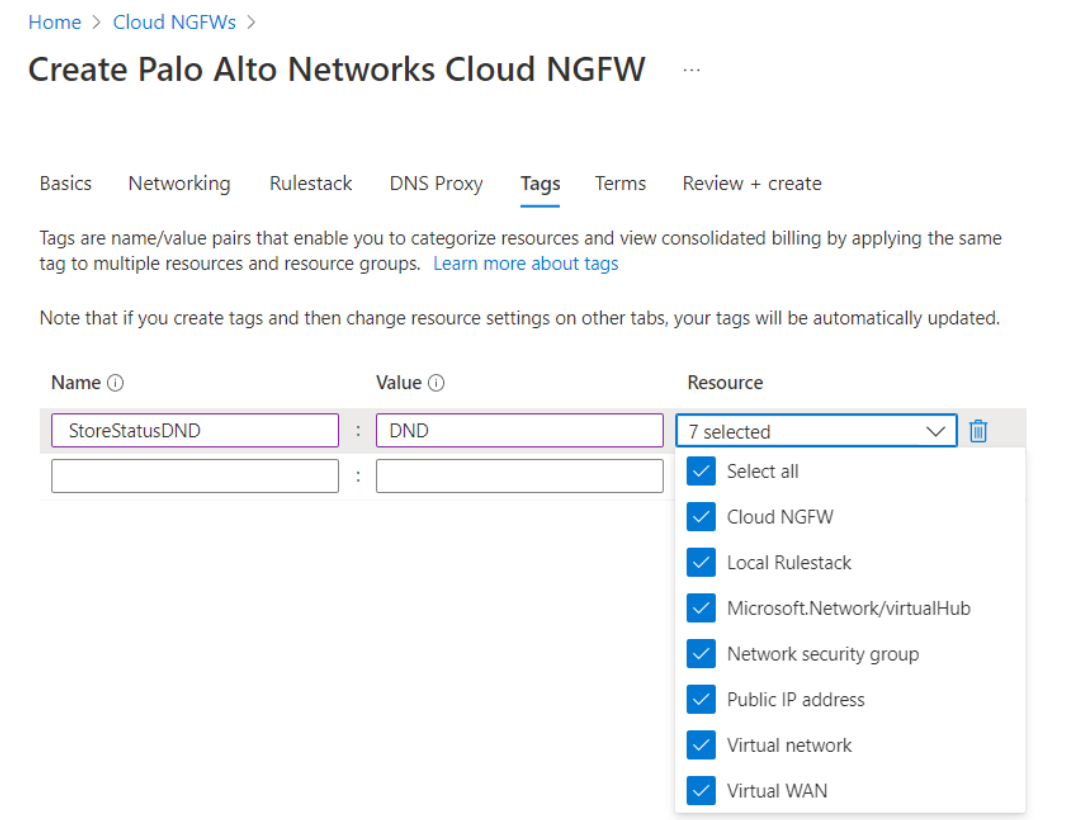Open the Rulestack tab
The height and width of the screenshot is (820, 1081).
[x=310, y=184]
